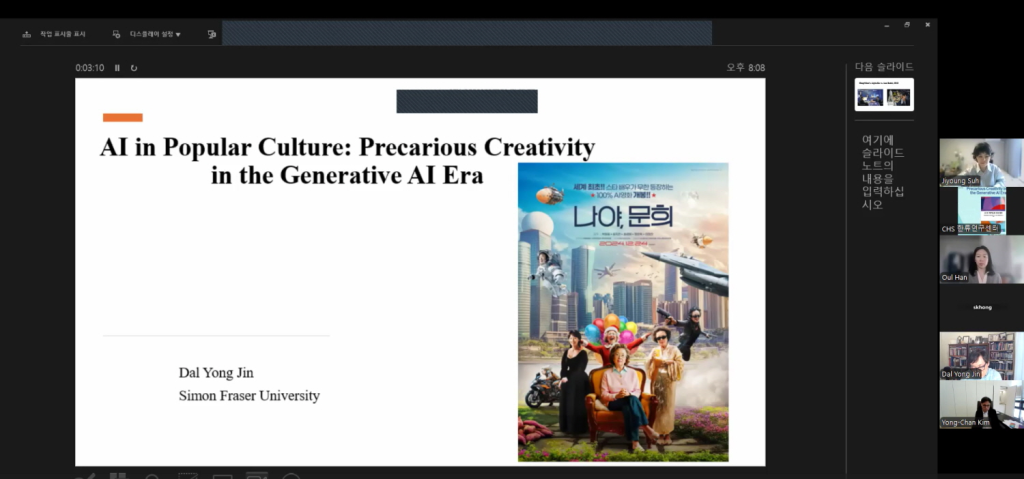Image resolution: width=1024 pixels, height=479 pixels.
Task: Click the elapsed time 0:03:10
Action: (x=89, y=68)
